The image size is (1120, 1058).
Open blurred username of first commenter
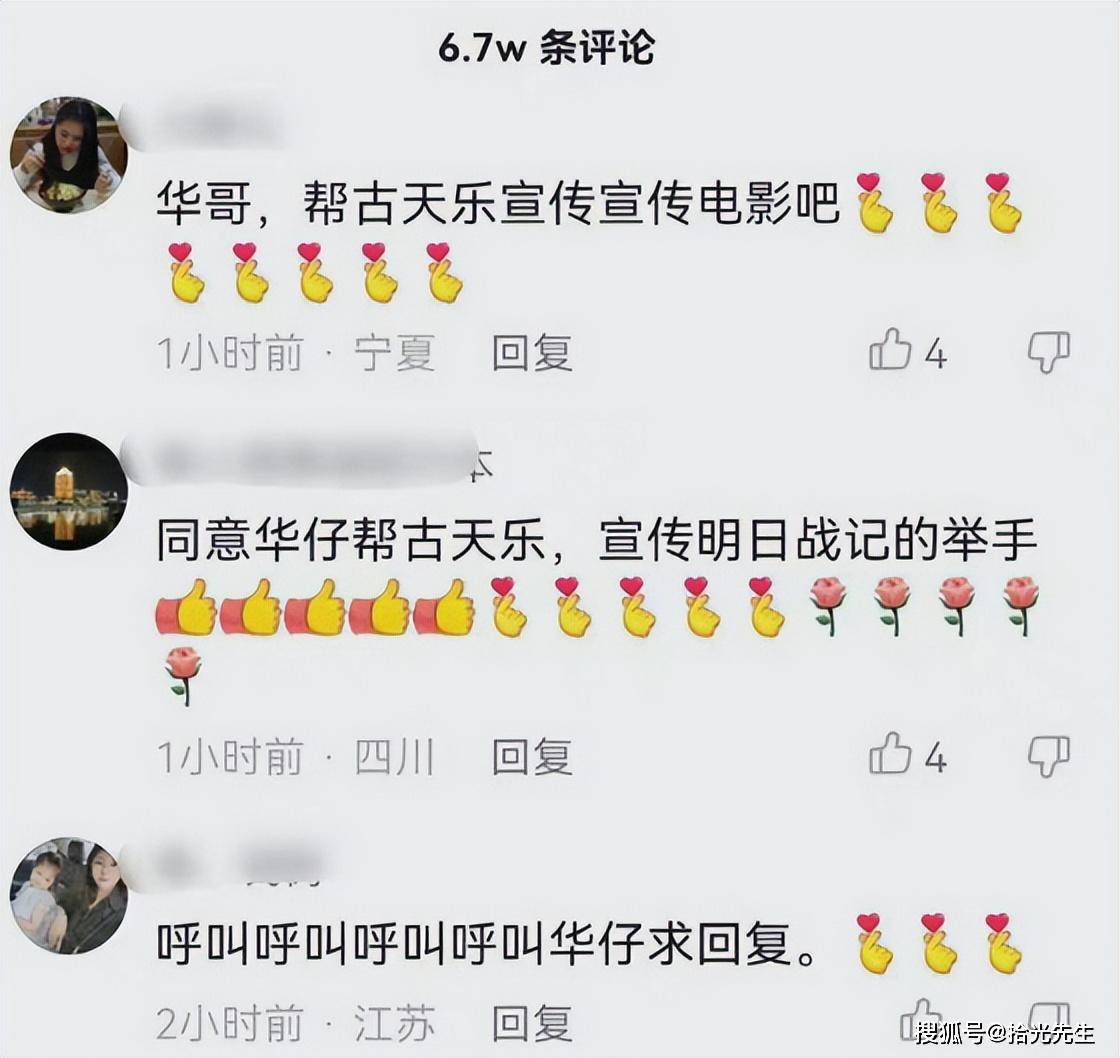point(207,126)
